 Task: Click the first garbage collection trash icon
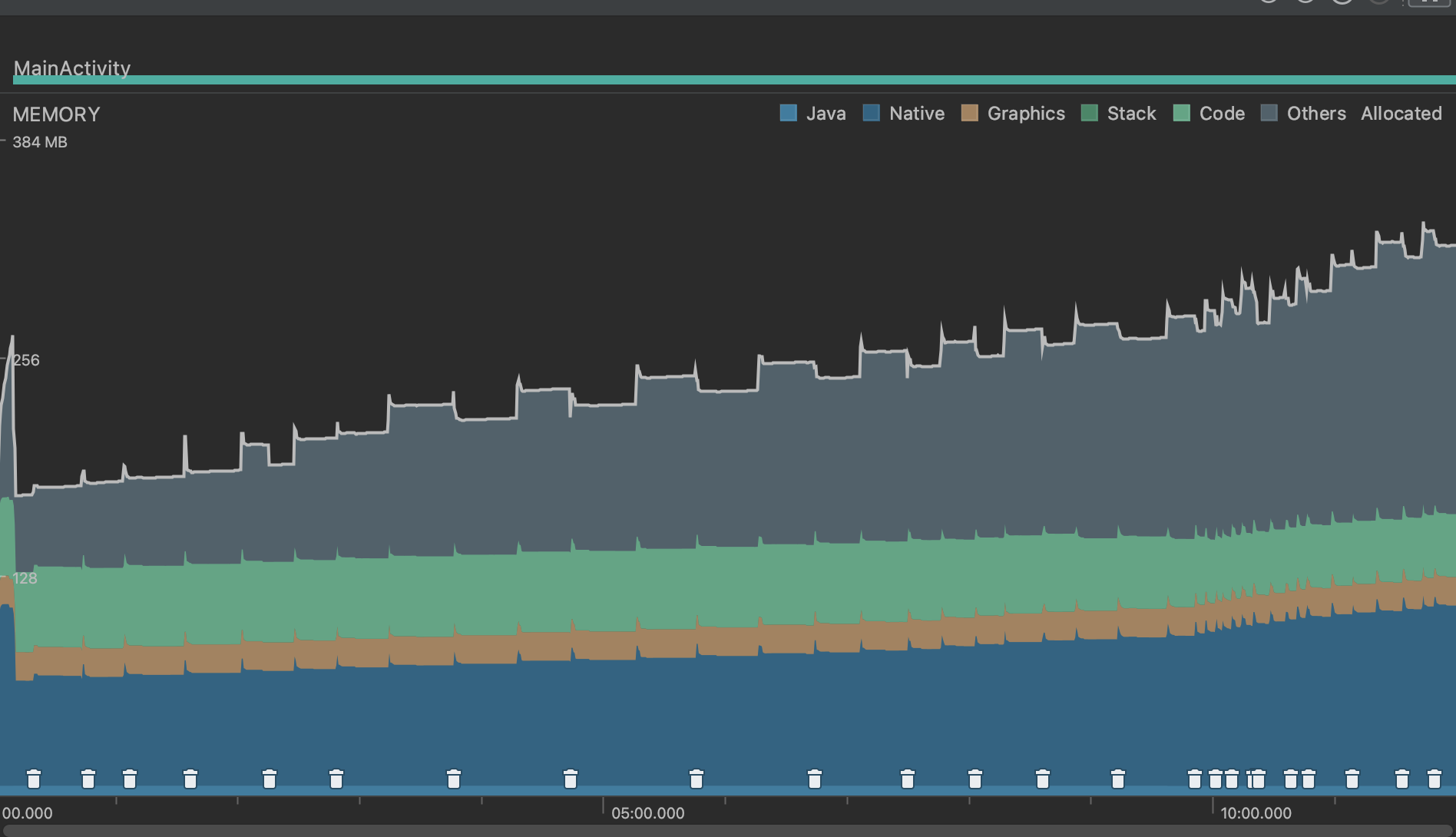coord(35,779)
